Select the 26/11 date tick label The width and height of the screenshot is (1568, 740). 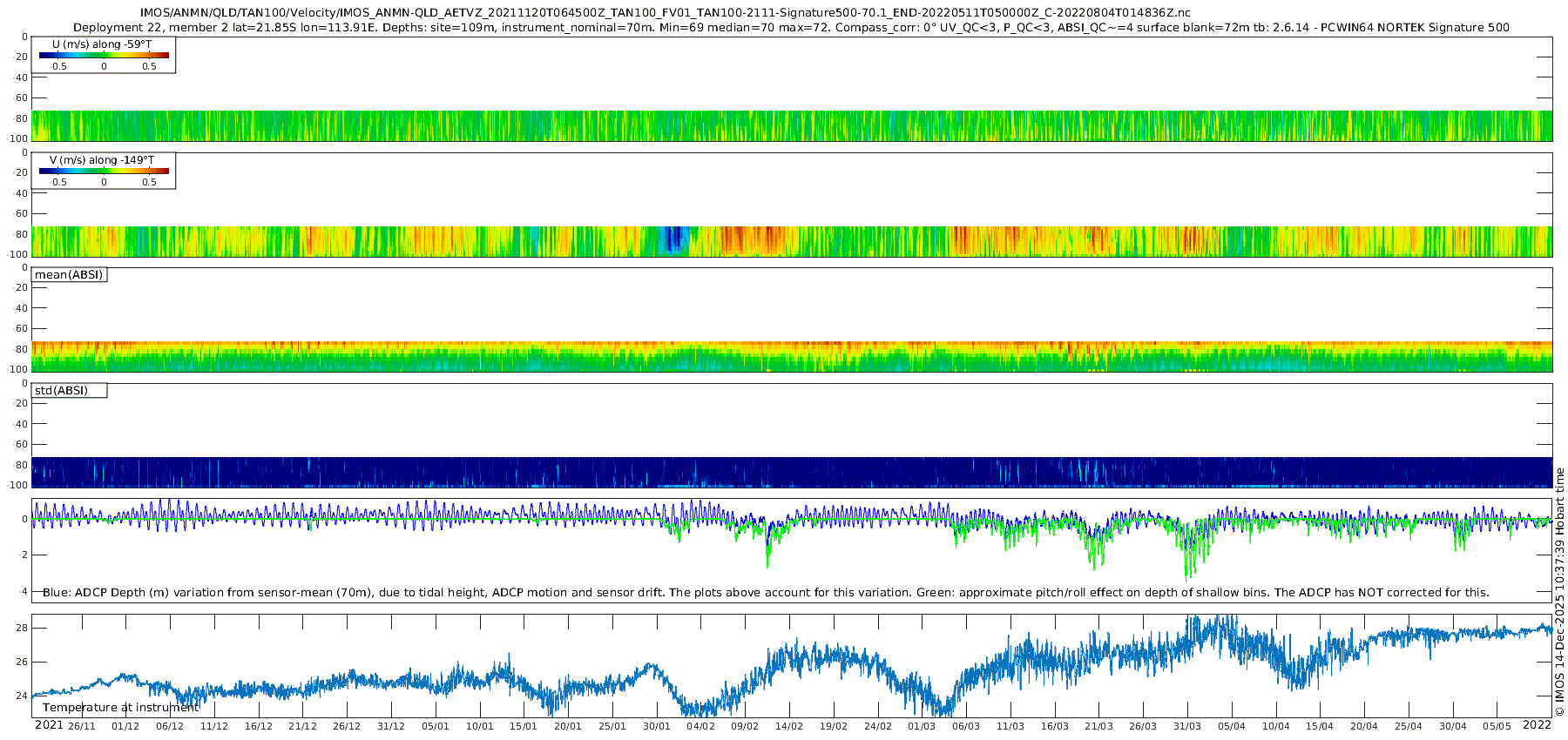tap(82, 727)
